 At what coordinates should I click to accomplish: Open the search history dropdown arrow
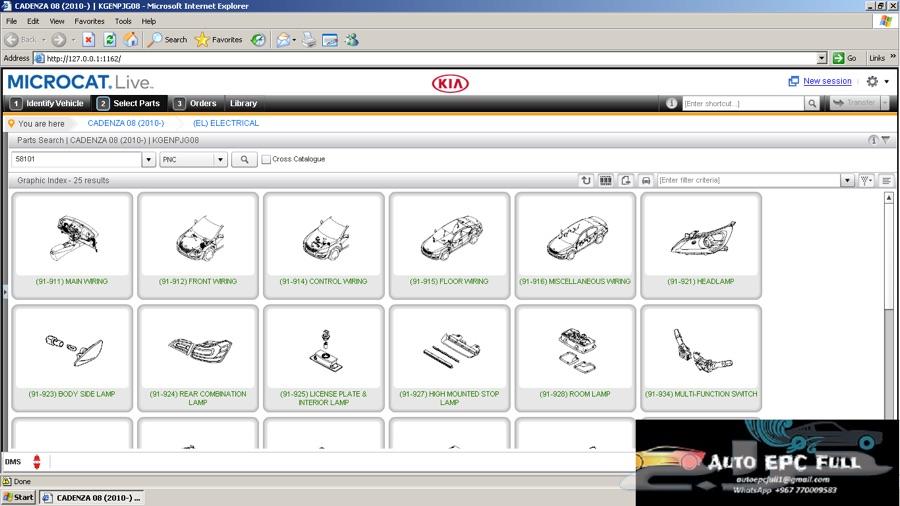click(x=149, y=159)
